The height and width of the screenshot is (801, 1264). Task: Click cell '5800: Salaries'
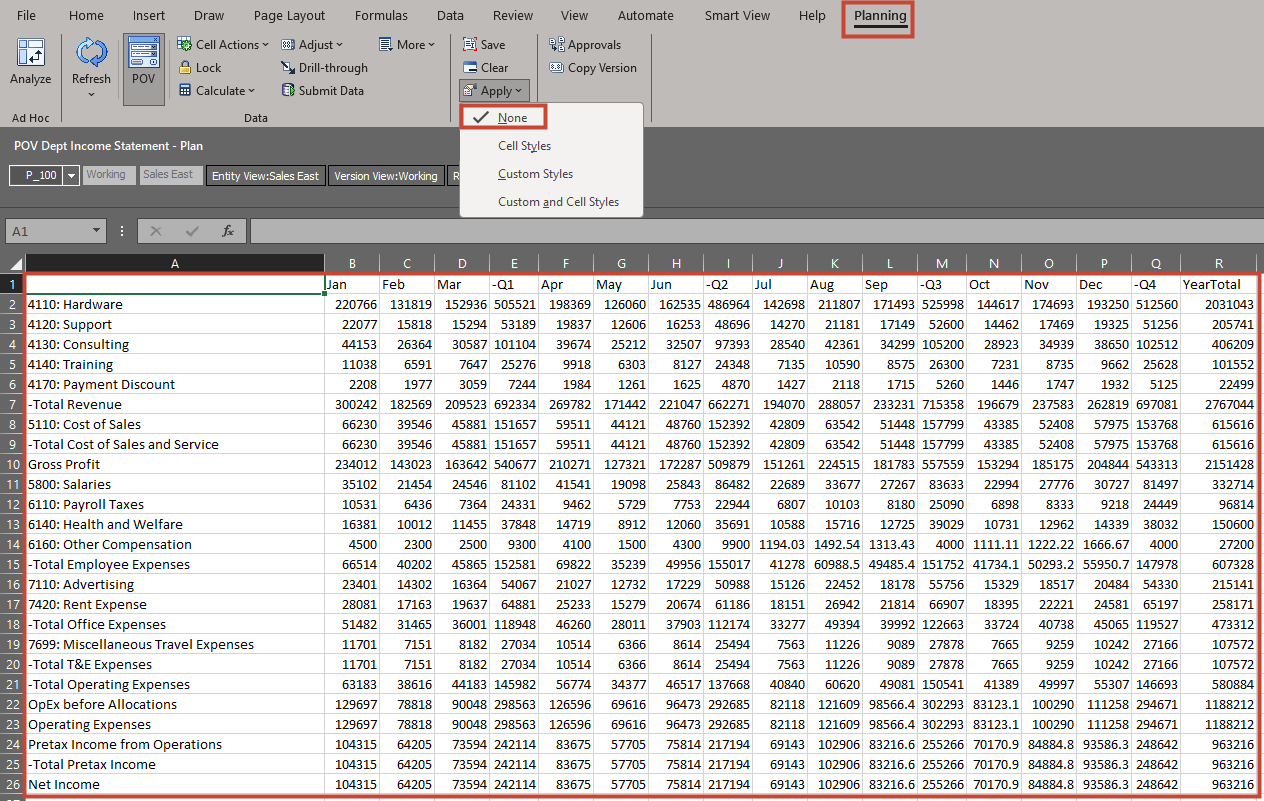[175, 484]
